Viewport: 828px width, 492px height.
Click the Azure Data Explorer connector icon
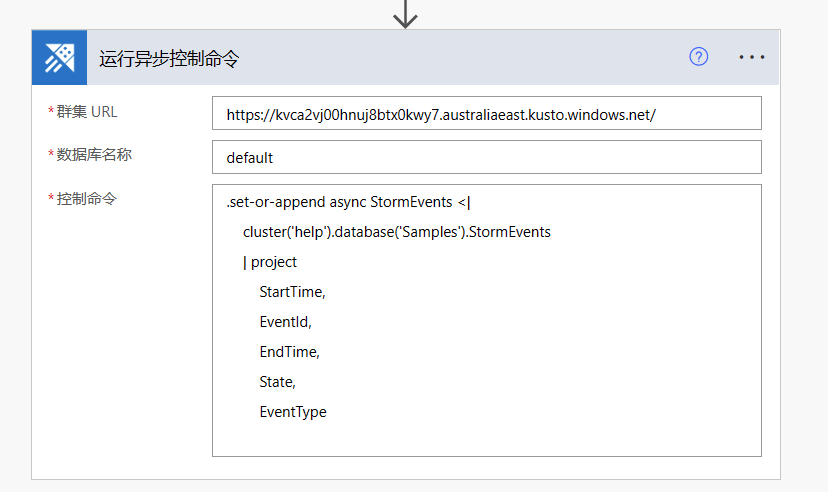click(59, 57)
